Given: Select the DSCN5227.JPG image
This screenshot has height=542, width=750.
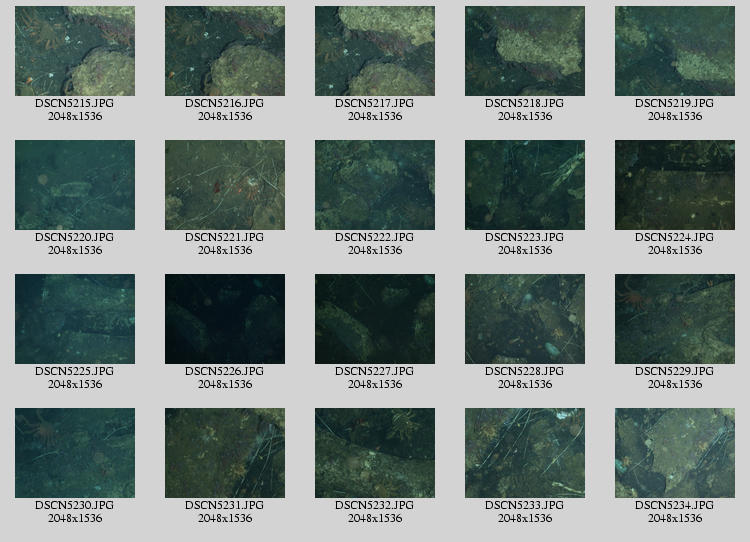Looking at the screenshot, I should point(375,319).
